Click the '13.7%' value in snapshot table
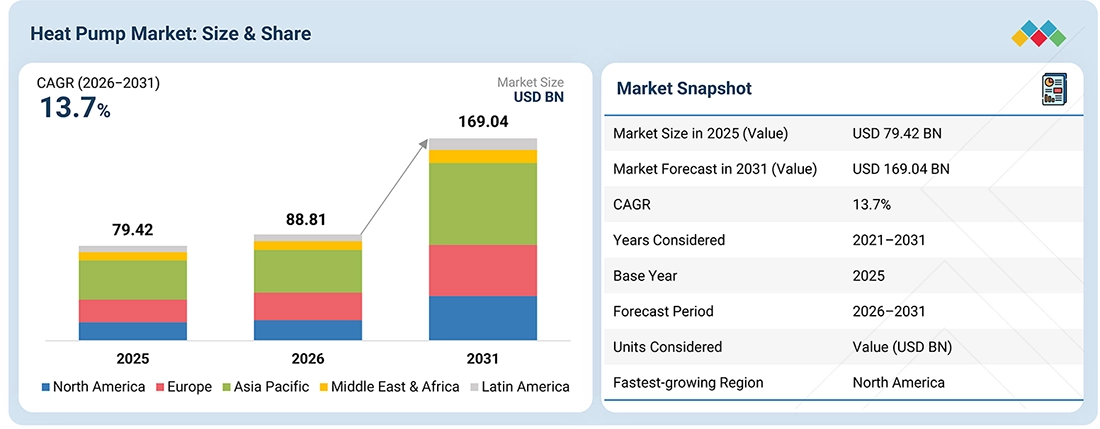 (x=873, y=204)
